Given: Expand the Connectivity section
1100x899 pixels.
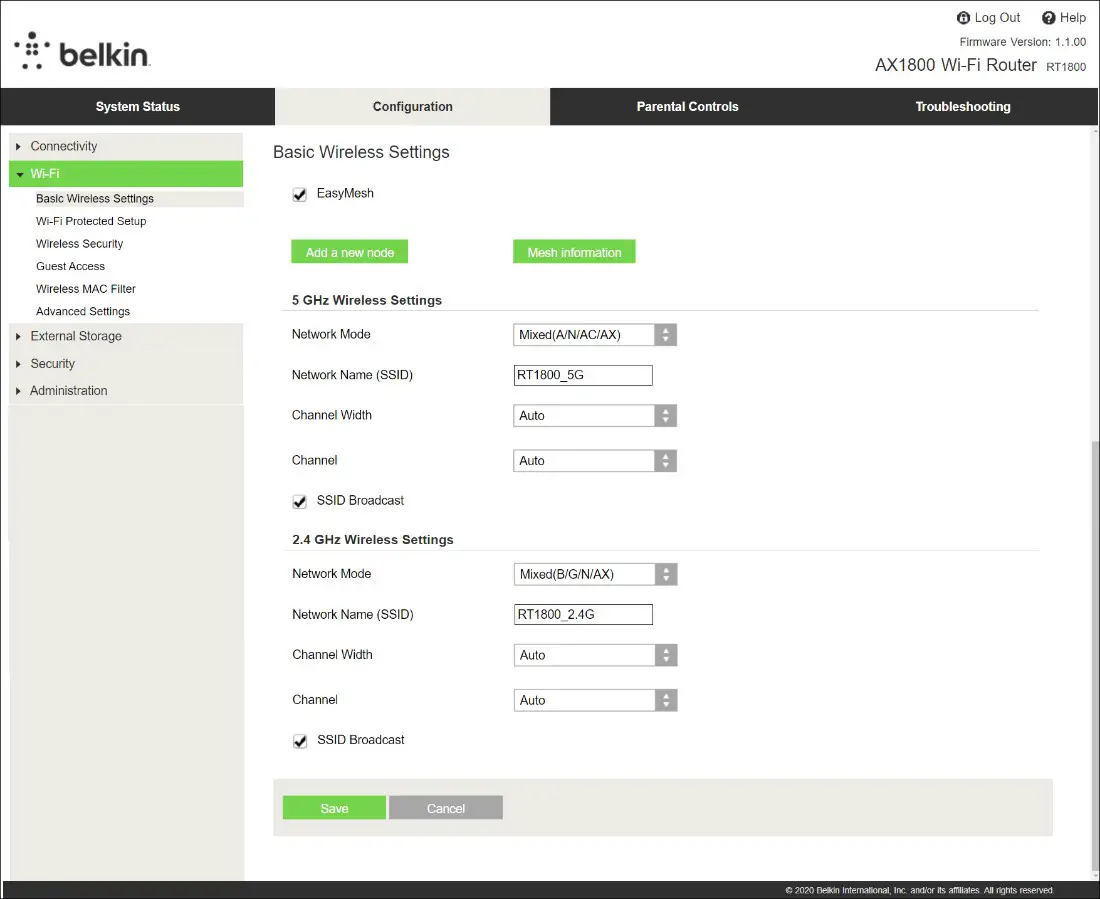Looking at the screenshot, I should pos(126,146).
